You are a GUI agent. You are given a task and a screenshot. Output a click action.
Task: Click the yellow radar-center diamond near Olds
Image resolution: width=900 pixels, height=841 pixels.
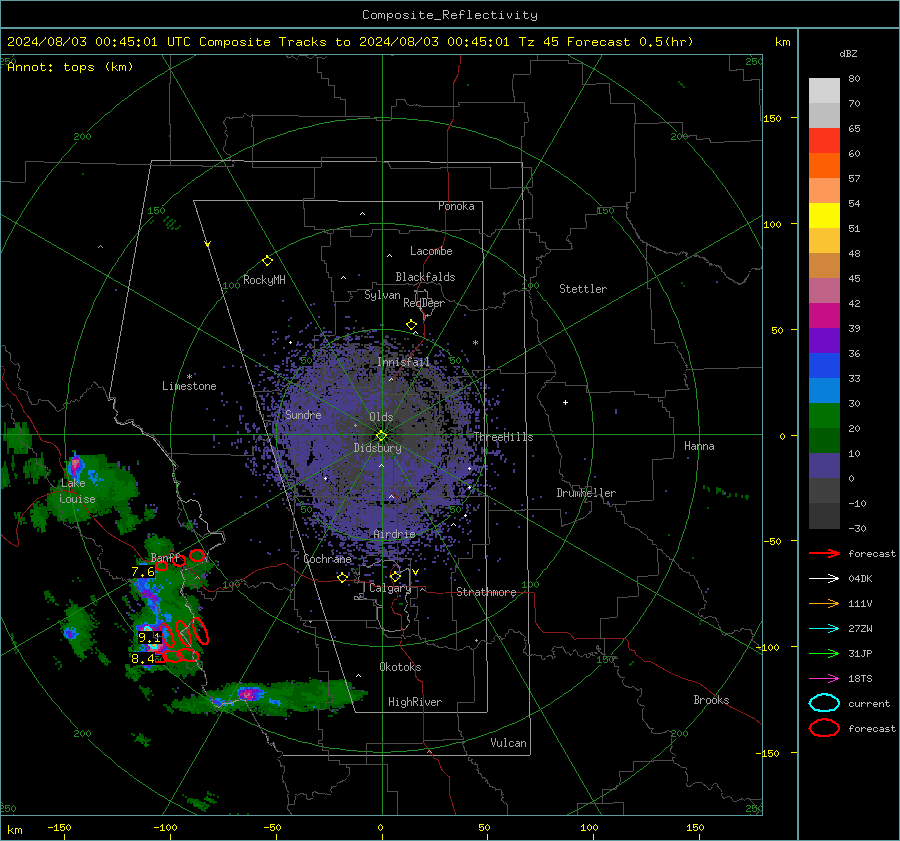[381, 436]
